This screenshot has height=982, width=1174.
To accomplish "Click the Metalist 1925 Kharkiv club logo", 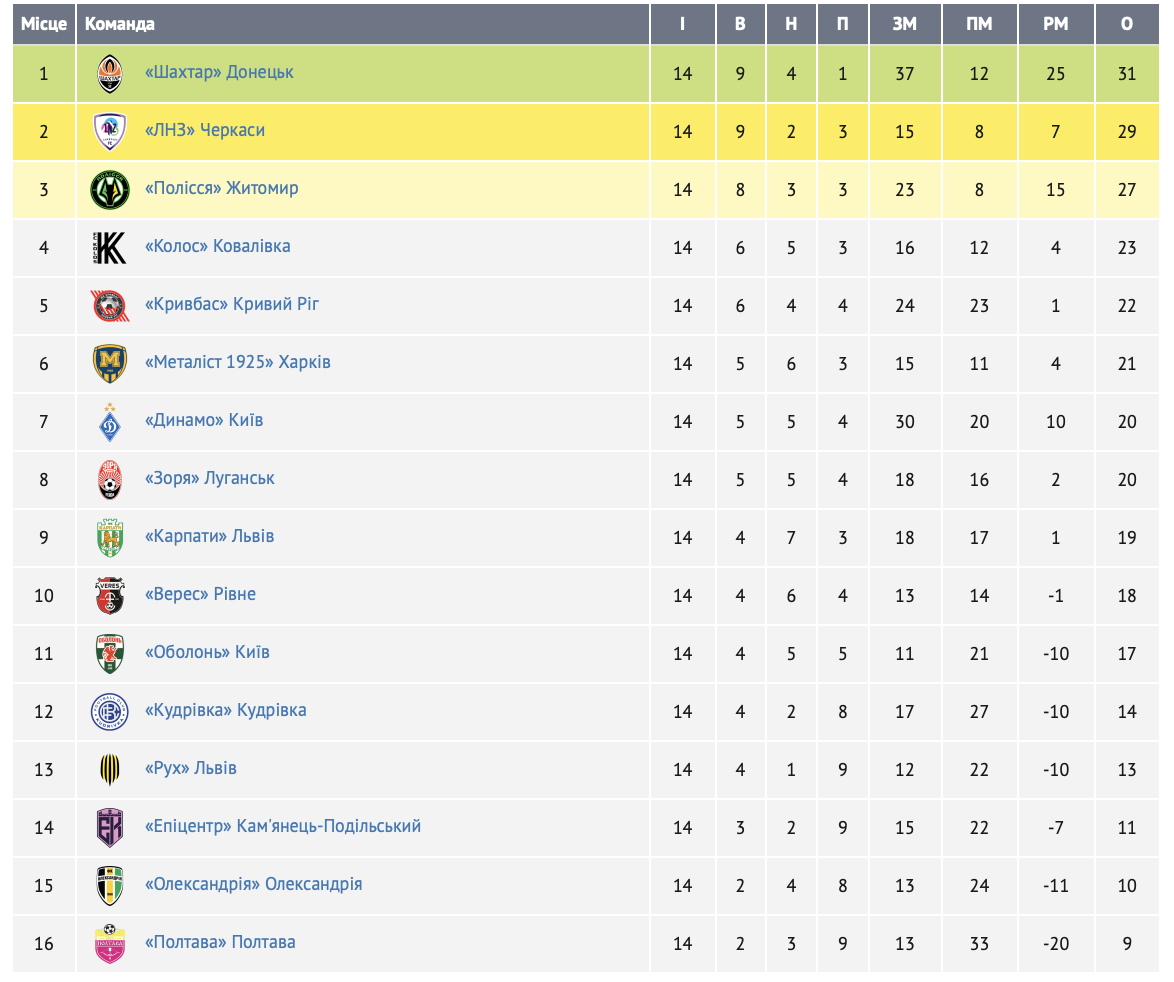I will point(110,364).
